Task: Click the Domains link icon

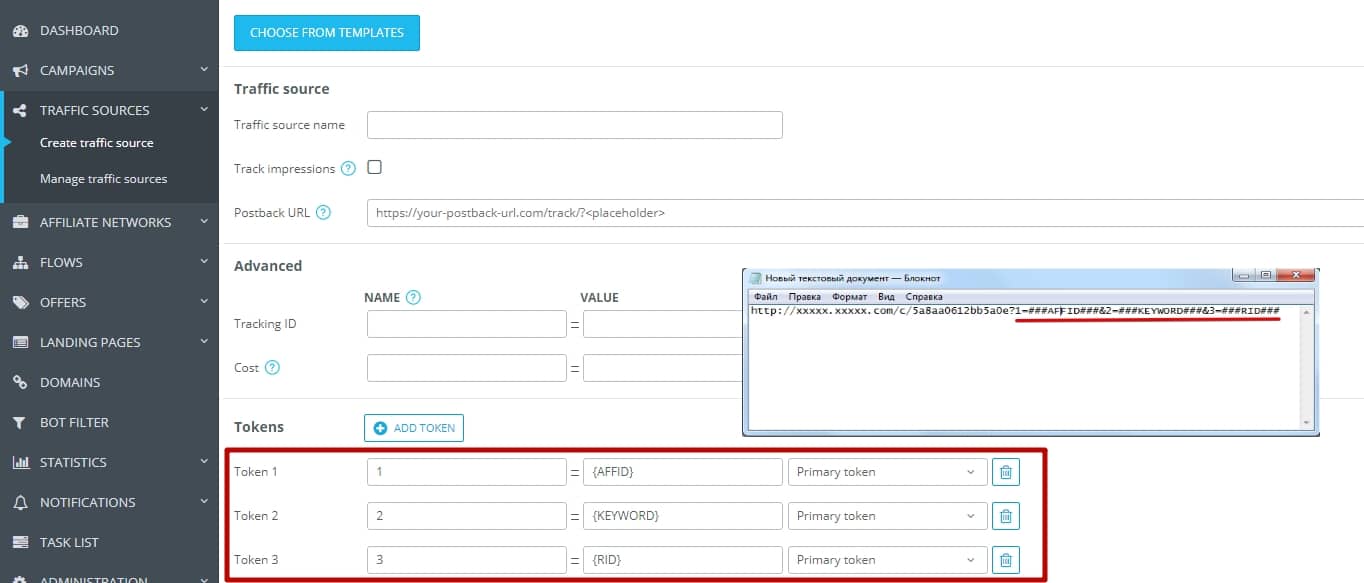Action: coord(19,383)
